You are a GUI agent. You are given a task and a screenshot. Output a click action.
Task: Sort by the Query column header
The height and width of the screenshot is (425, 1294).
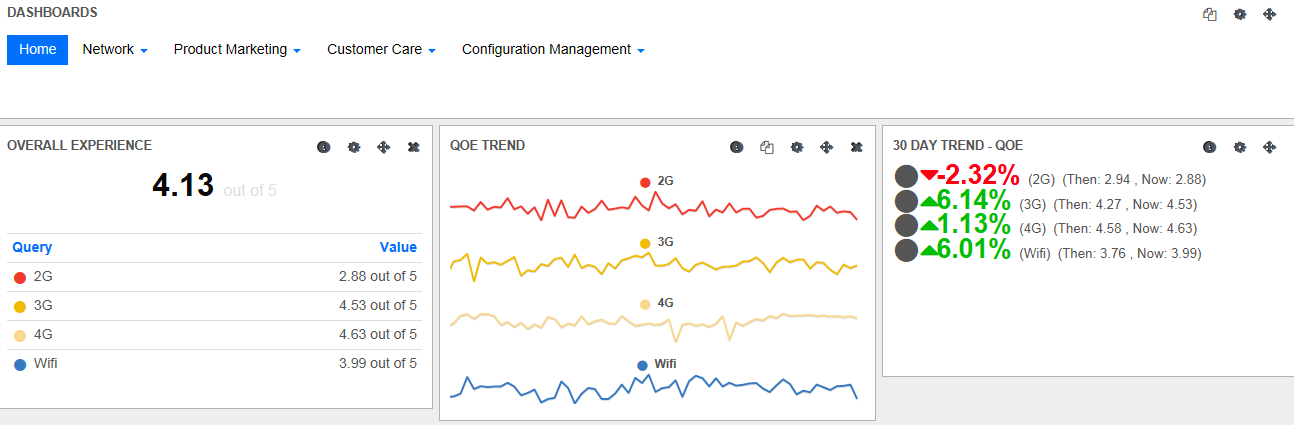[32, 247]
